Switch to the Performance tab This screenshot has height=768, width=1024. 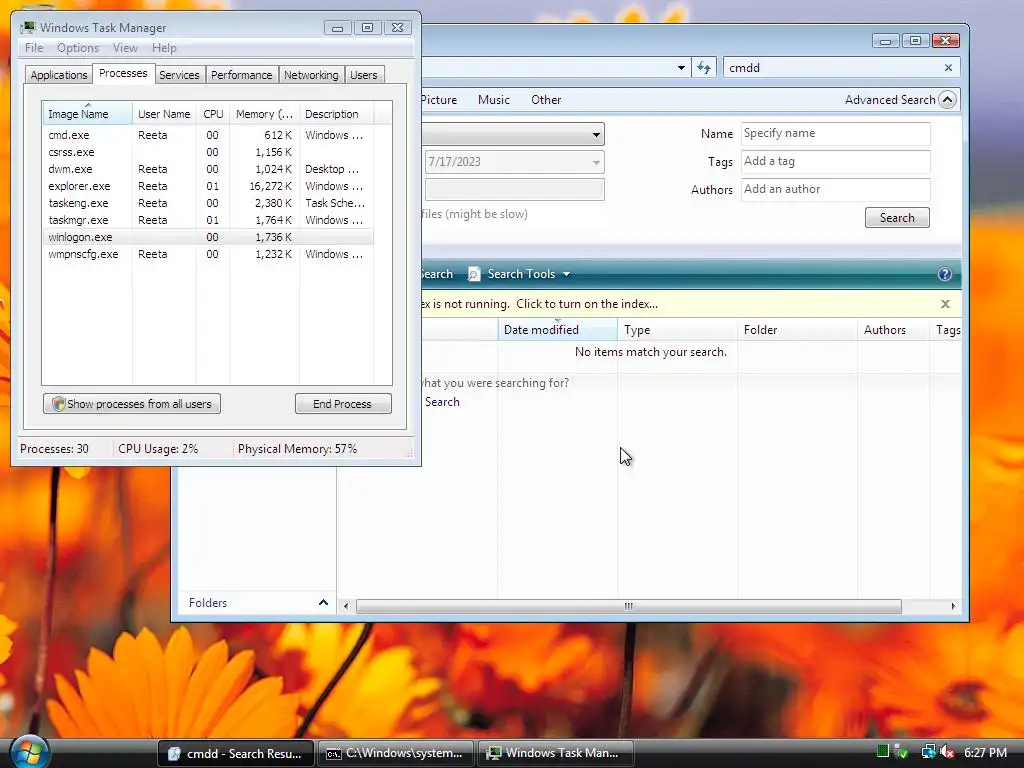[x=241, y=75]
